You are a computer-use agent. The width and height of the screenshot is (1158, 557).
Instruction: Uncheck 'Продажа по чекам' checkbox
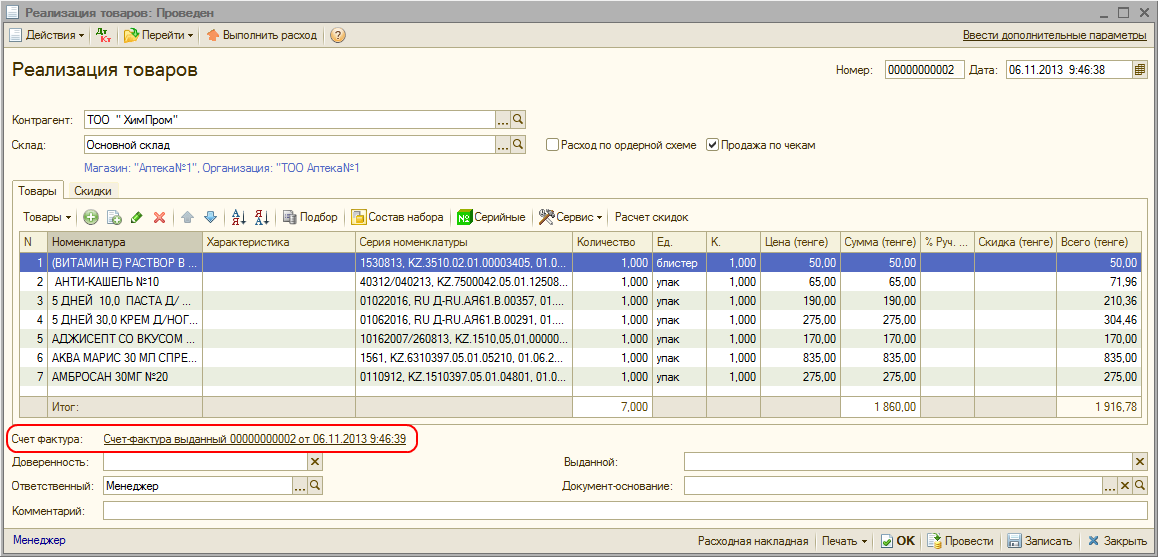(x=713, y=145)
